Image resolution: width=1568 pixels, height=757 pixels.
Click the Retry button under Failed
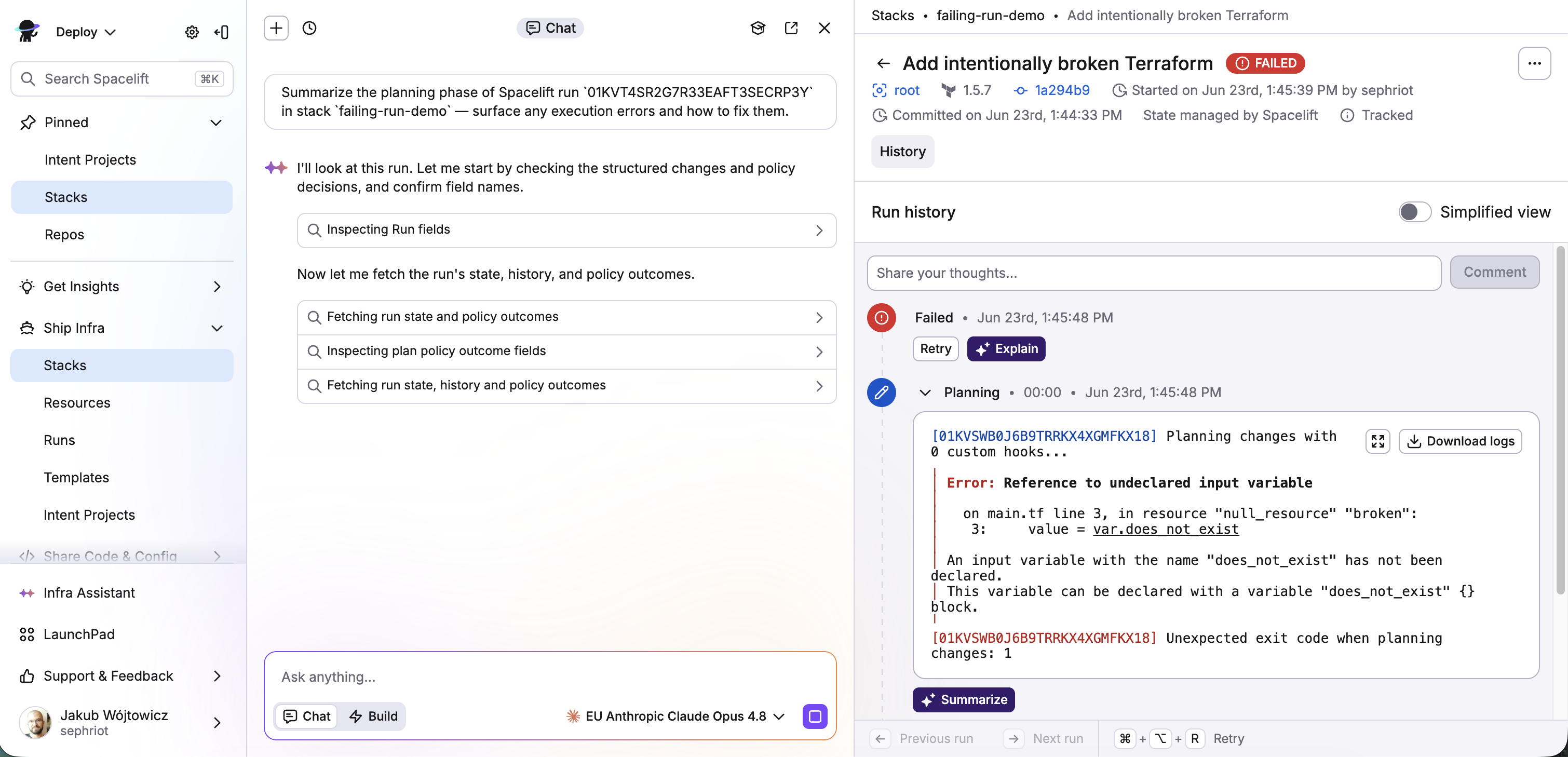click(936, 349)
